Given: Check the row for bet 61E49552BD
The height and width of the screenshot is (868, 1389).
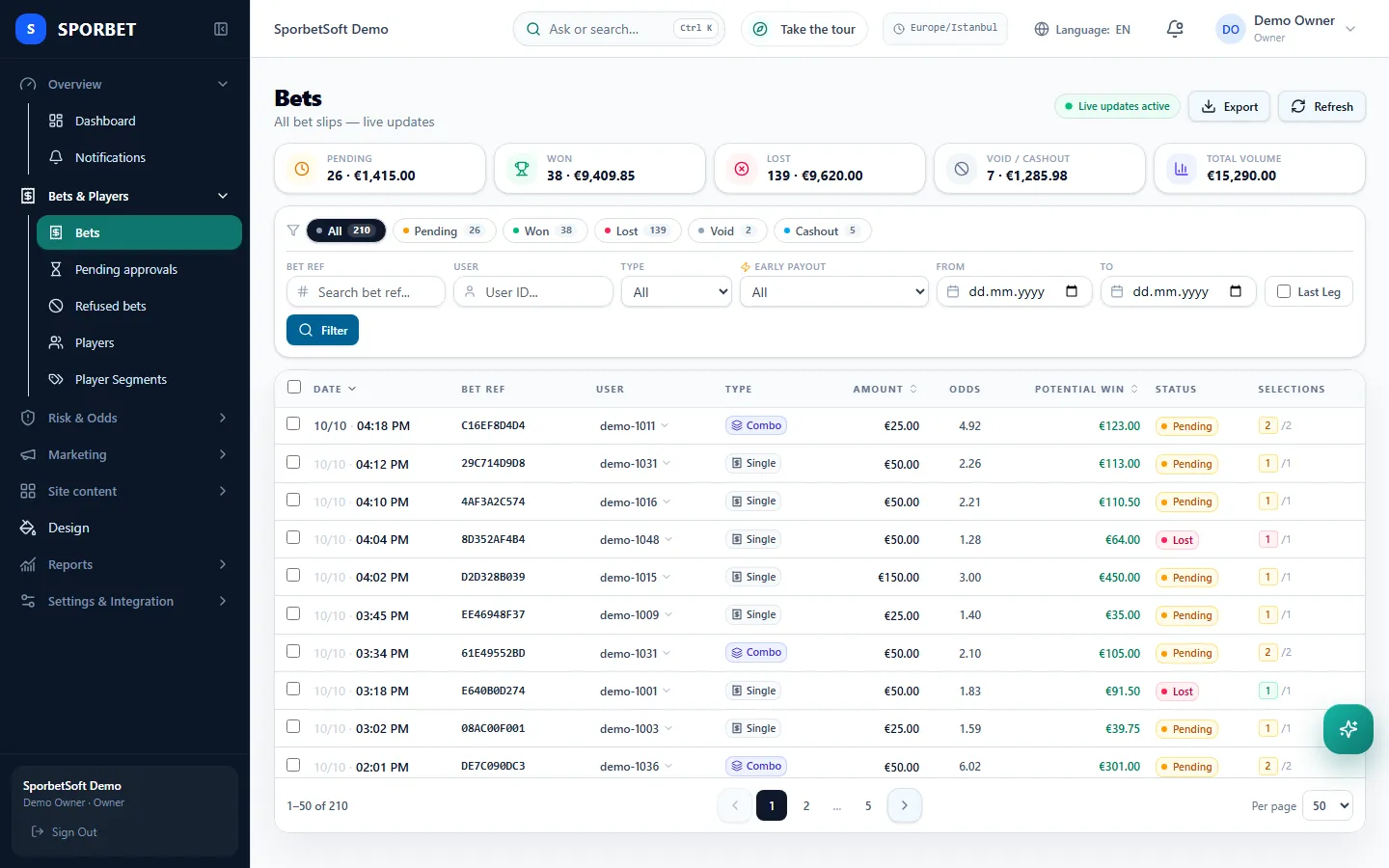Looking at the screenshot, I should point(293,651).
